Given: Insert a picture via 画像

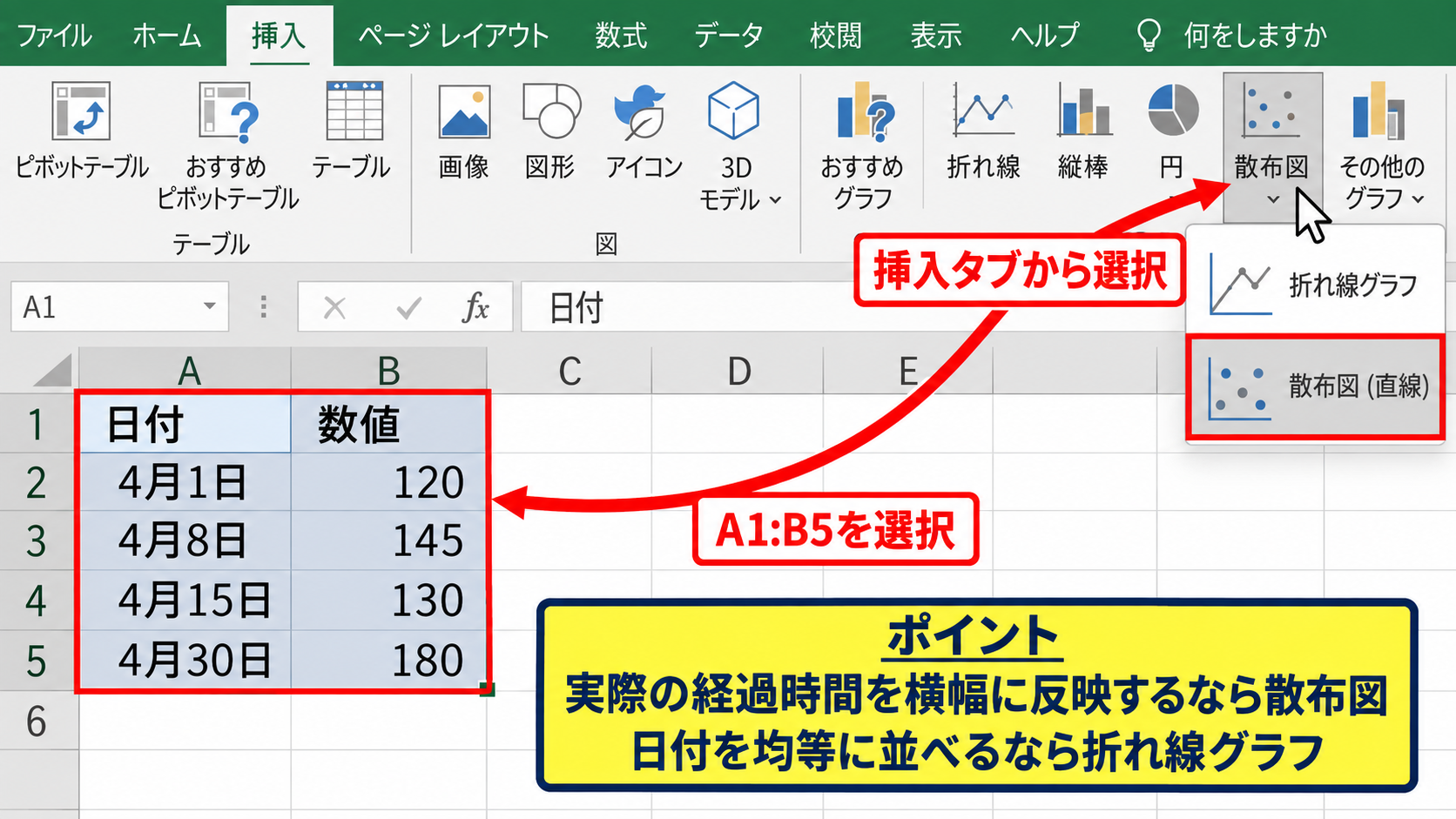Looking at the screenshot, I should [x=464, y=131].
